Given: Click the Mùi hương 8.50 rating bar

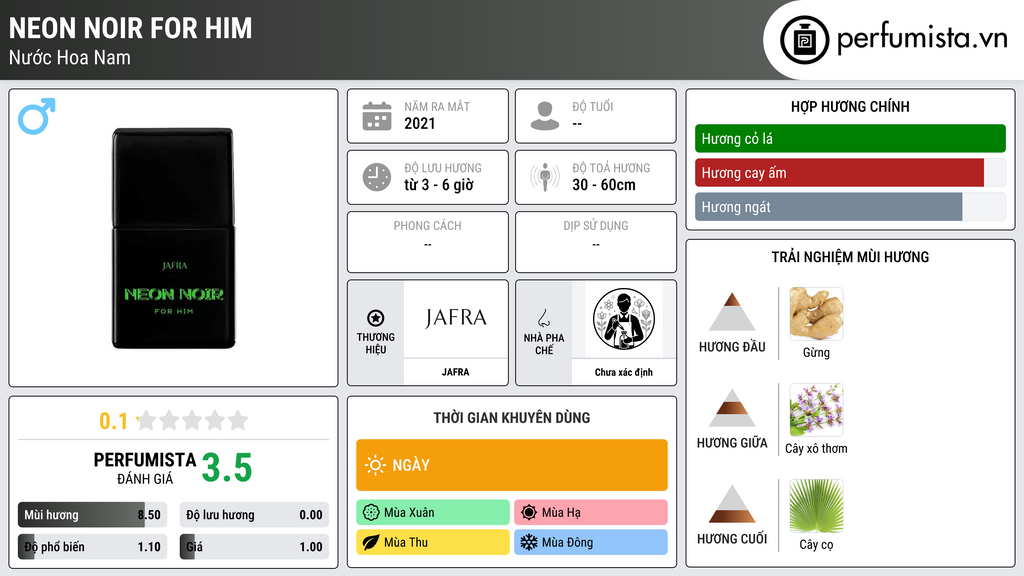Looking at the screenshot, I should click(92, 515).
